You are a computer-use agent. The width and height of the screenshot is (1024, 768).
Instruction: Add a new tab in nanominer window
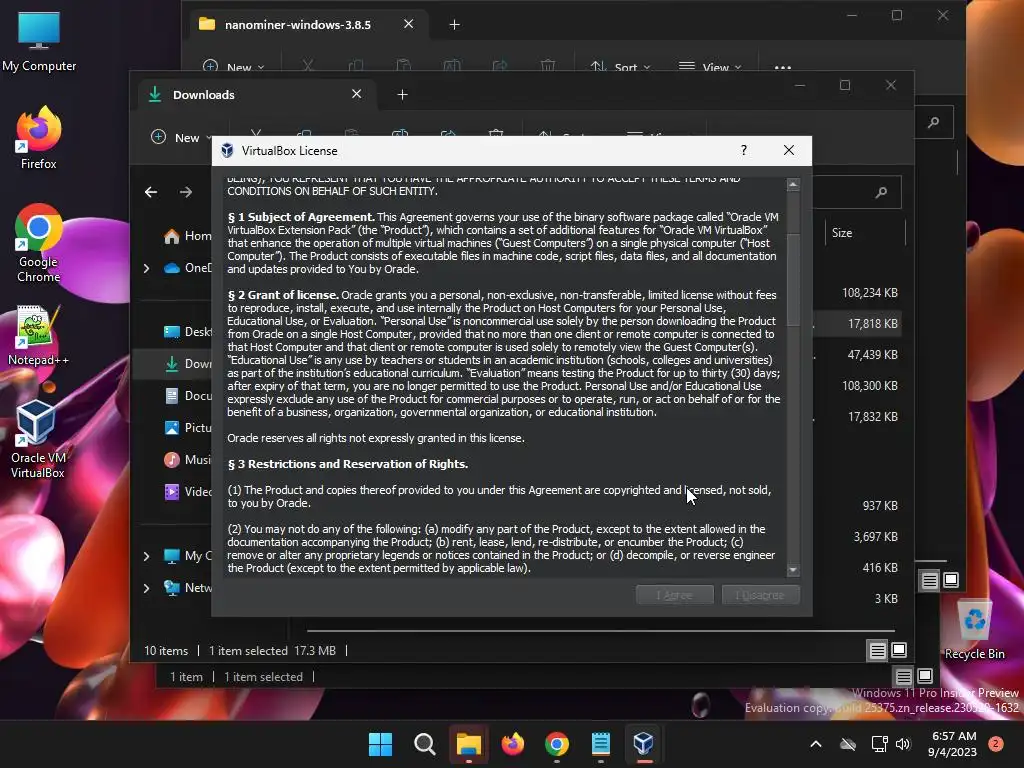(x=455, y=25)
